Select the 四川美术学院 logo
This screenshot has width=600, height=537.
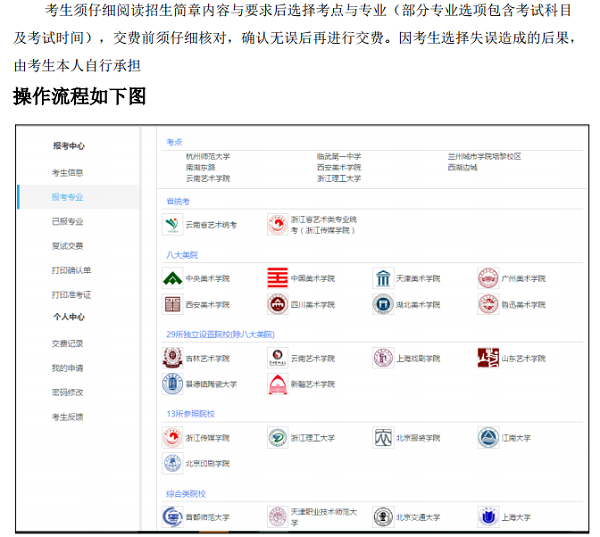point(278,305)
